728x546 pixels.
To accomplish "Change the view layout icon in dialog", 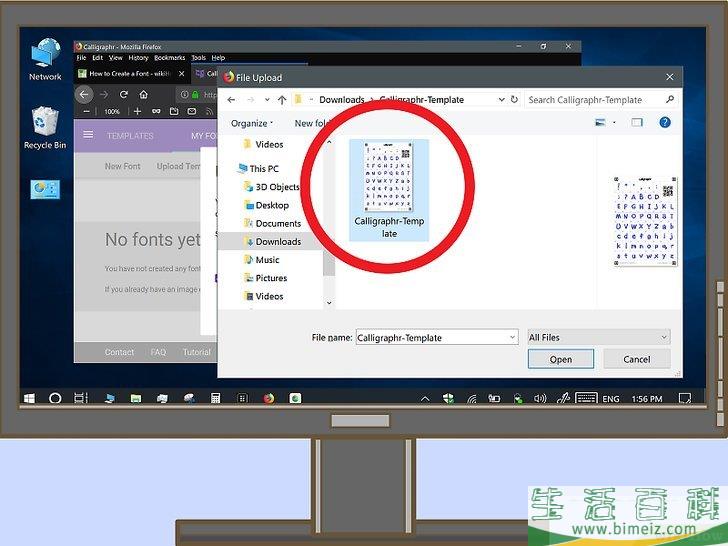I will (600, 123).
